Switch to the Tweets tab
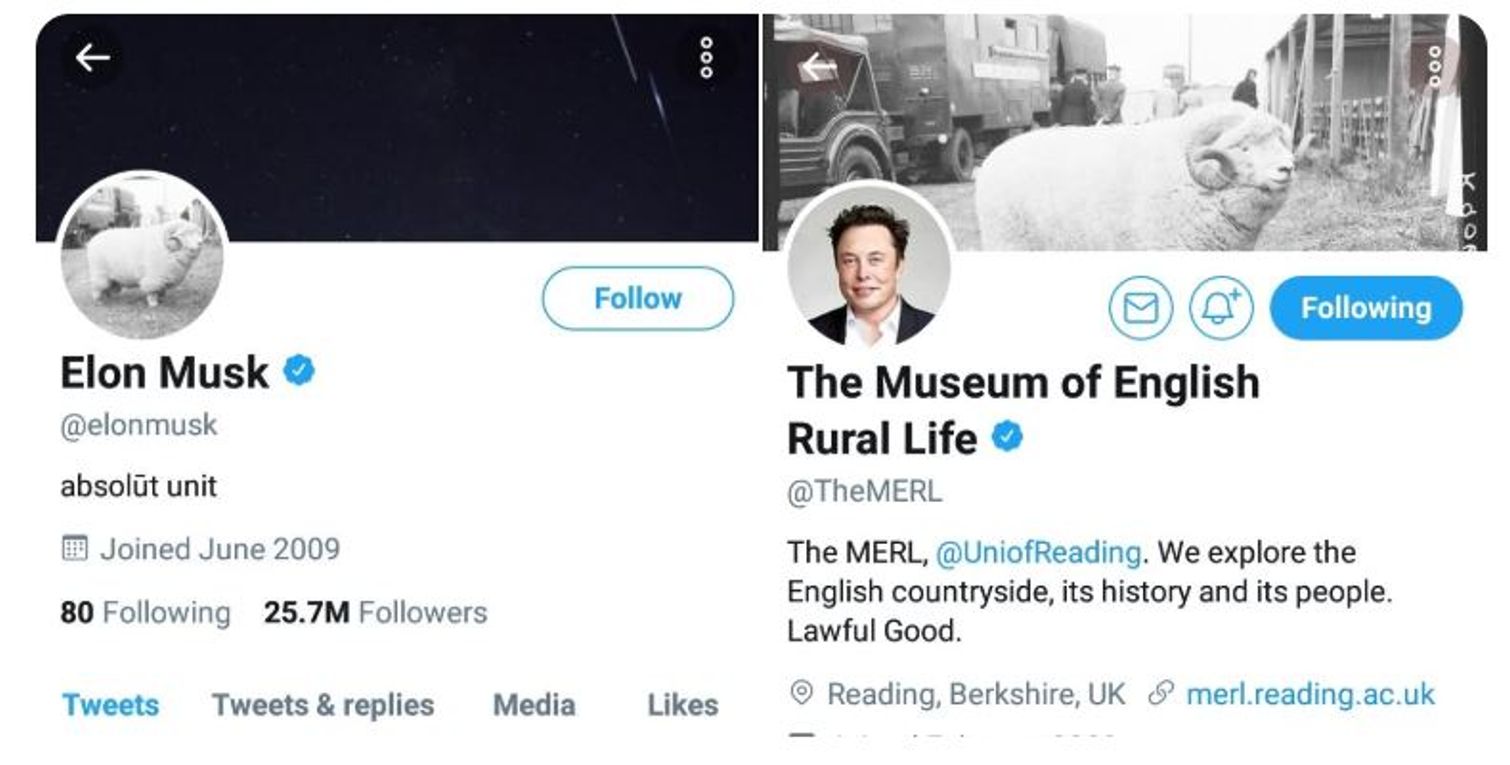The width and height of the screenshot is (1510, 765). point(110,704)
